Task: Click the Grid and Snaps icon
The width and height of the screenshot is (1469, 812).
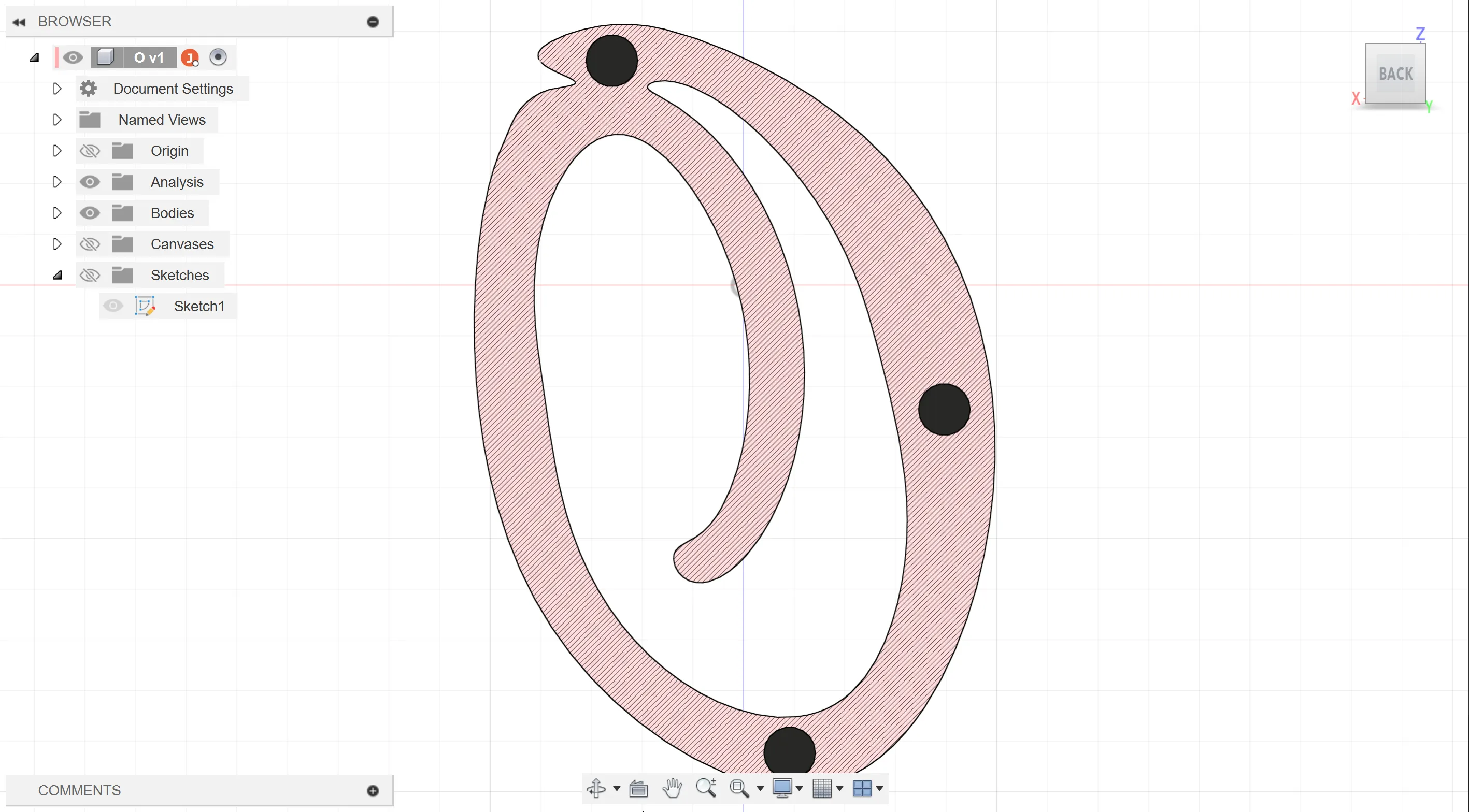Action: pyautogui.click(x=822, y=789)
